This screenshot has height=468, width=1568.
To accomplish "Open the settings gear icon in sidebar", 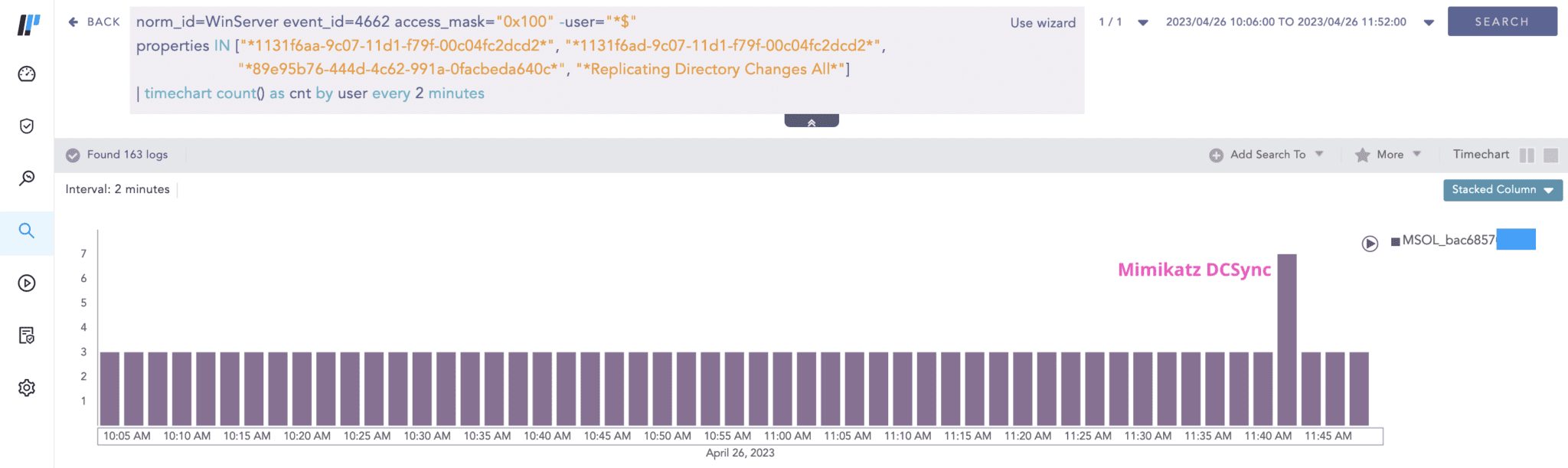I will [27, 388].
